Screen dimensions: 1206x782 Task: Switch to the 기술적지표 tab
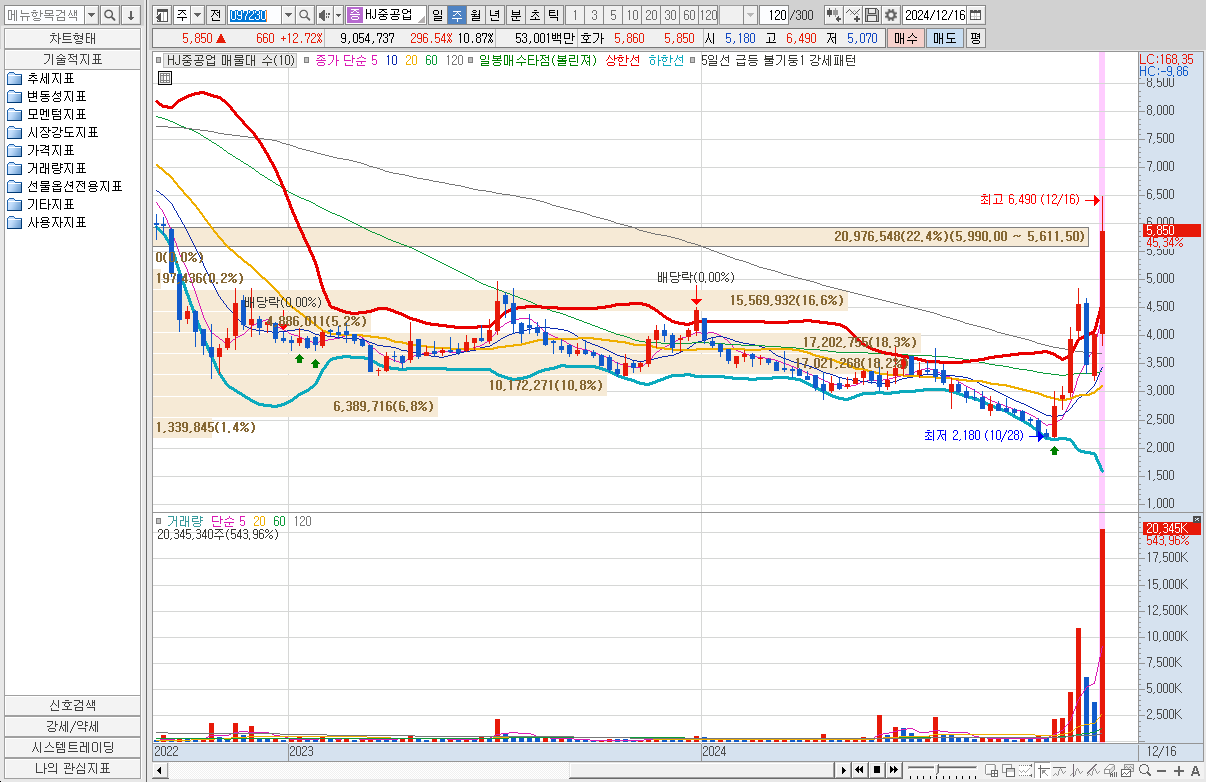click(73, 59)
